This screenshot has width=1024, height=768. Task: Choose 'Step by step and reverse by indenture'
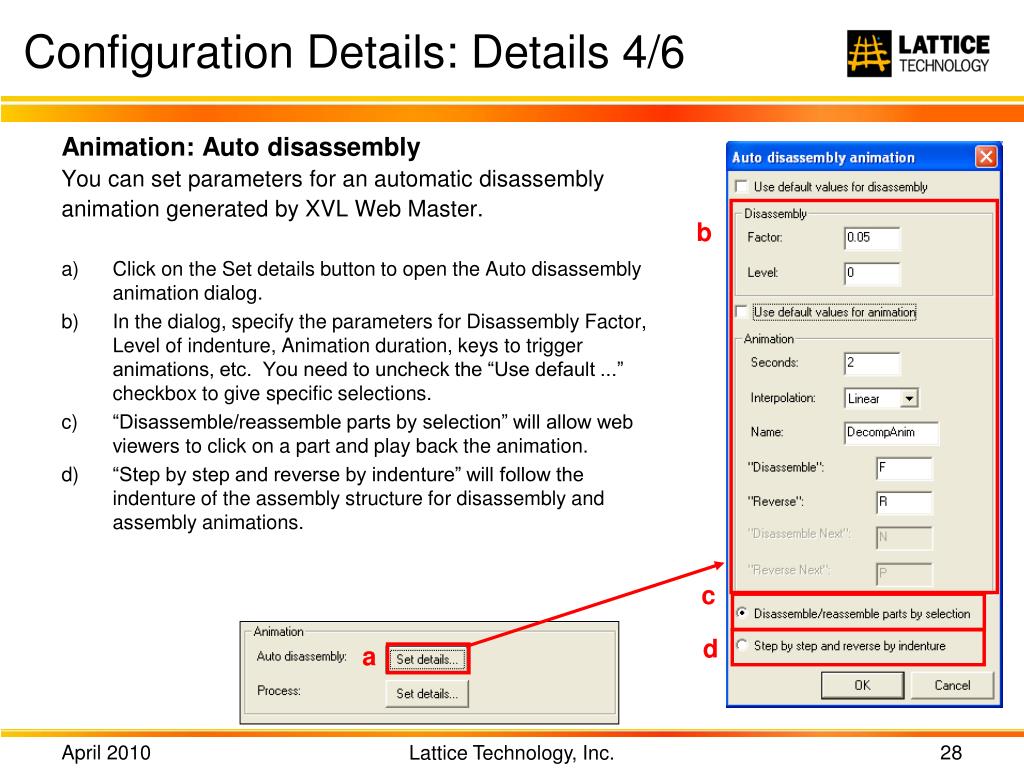tap(742, 645)
